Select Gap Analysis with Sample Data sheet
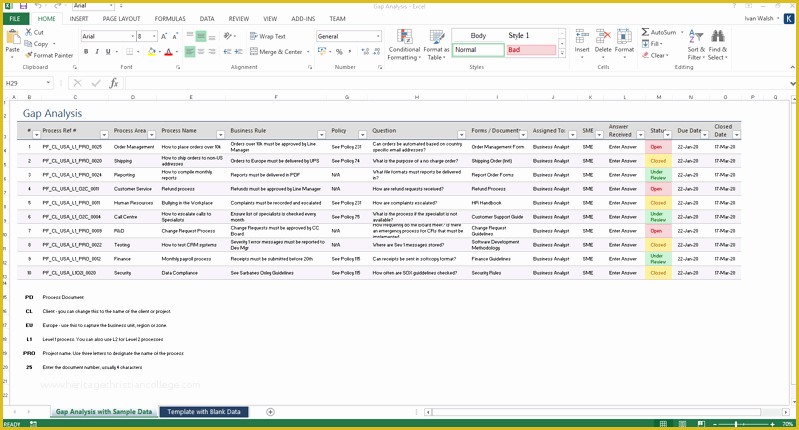Screen dimensions: 799x430 point(104,412)
